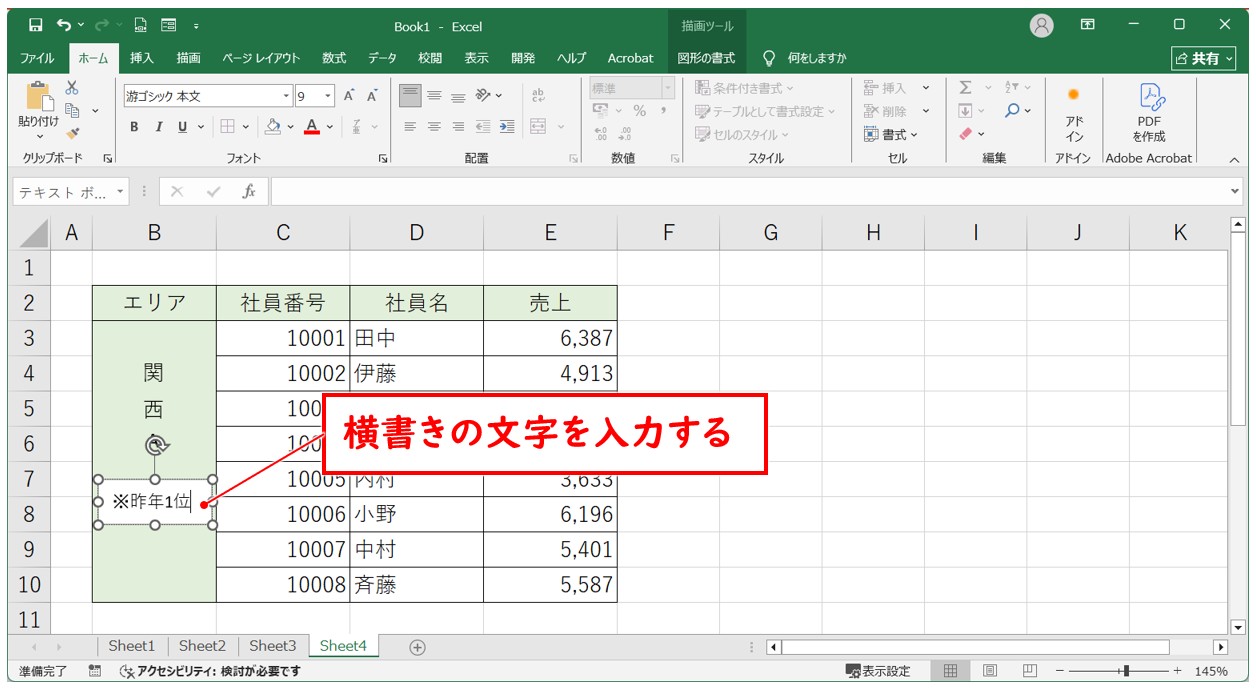
Task: Click the Save icon in title bar
Action: pos(35,25)
